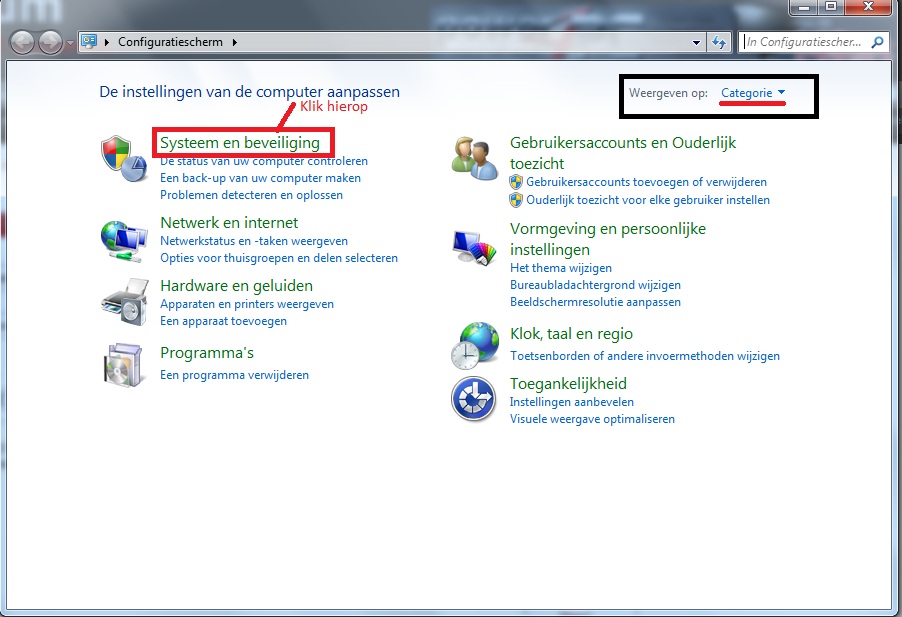Click Bureaubladachtergrond wijzigen
902x617 pixels.
[595, 285]
